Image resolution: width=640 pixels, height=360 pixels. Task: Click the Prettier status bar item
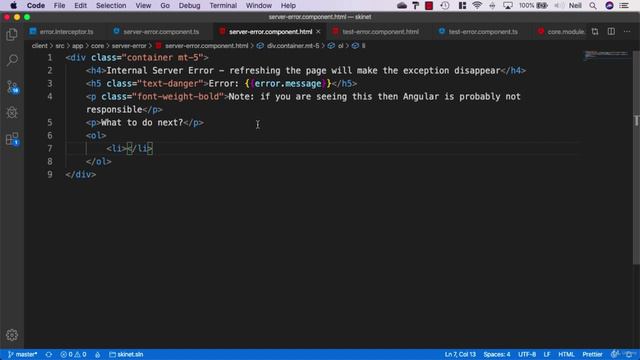click(592, 354)
